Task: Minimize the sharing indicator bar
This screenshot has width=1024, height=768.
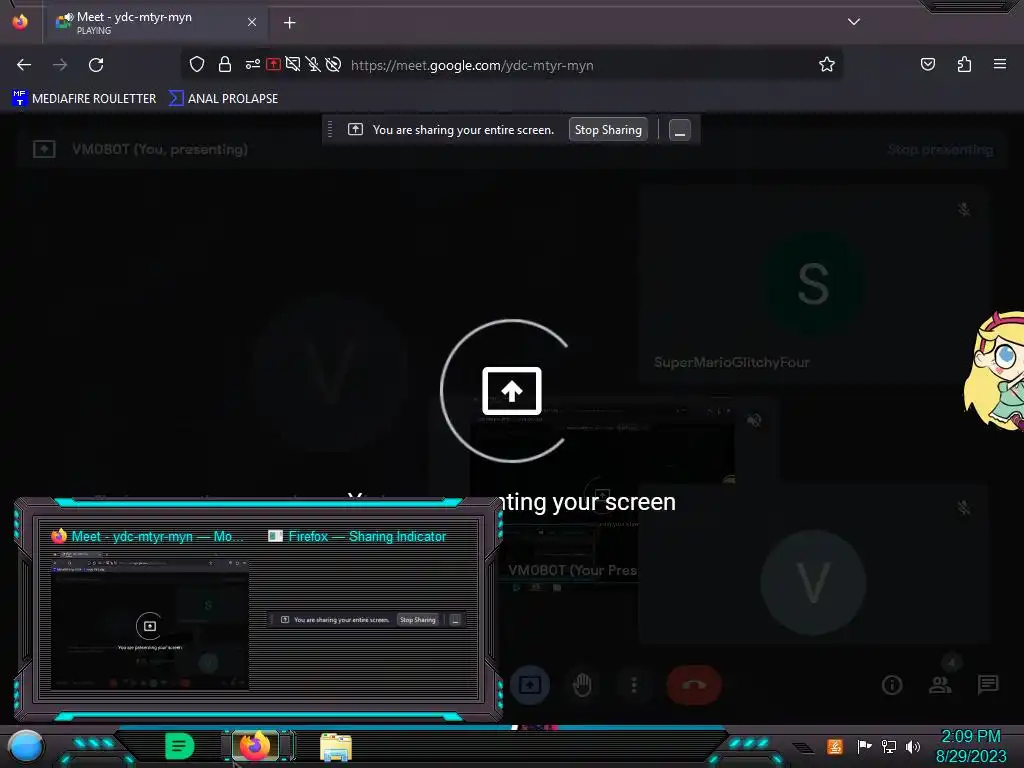Action: pos(679,130)
